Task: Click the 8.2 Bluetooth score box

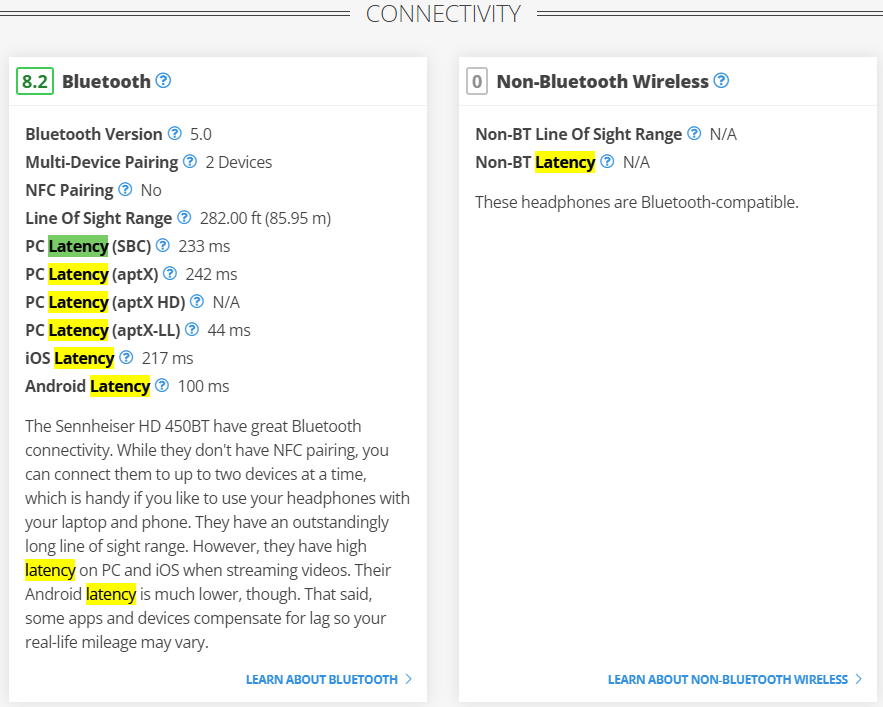Action: tap(35, 81)
